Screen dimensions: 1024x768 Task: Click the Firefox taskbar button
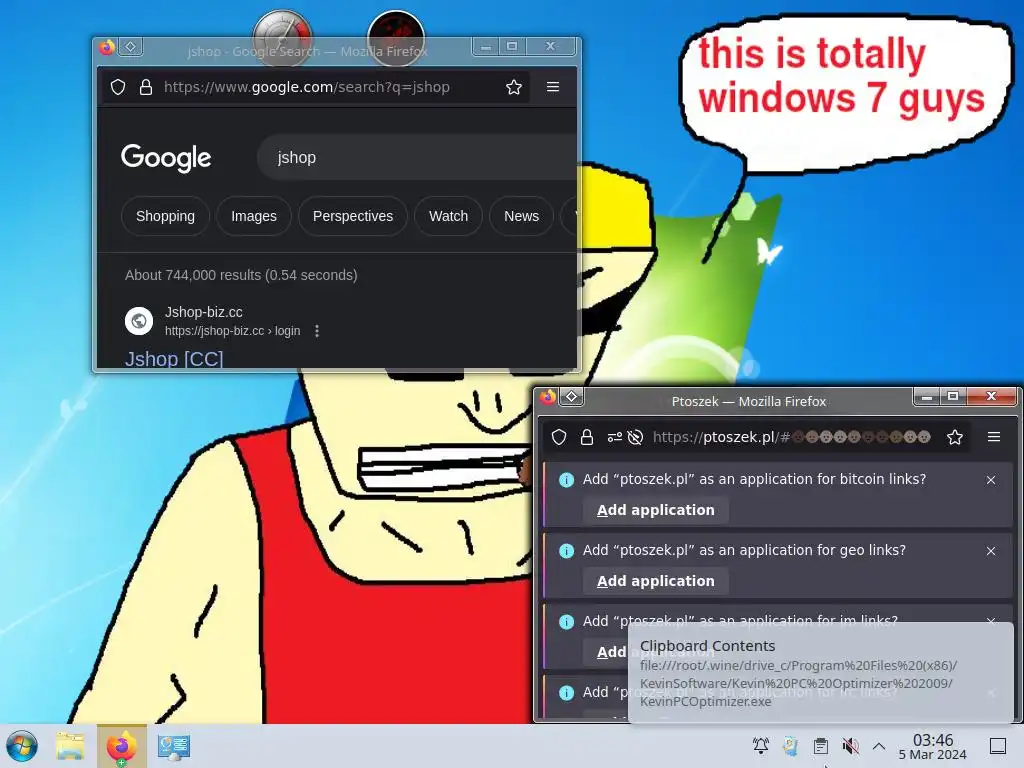[122, 746]
